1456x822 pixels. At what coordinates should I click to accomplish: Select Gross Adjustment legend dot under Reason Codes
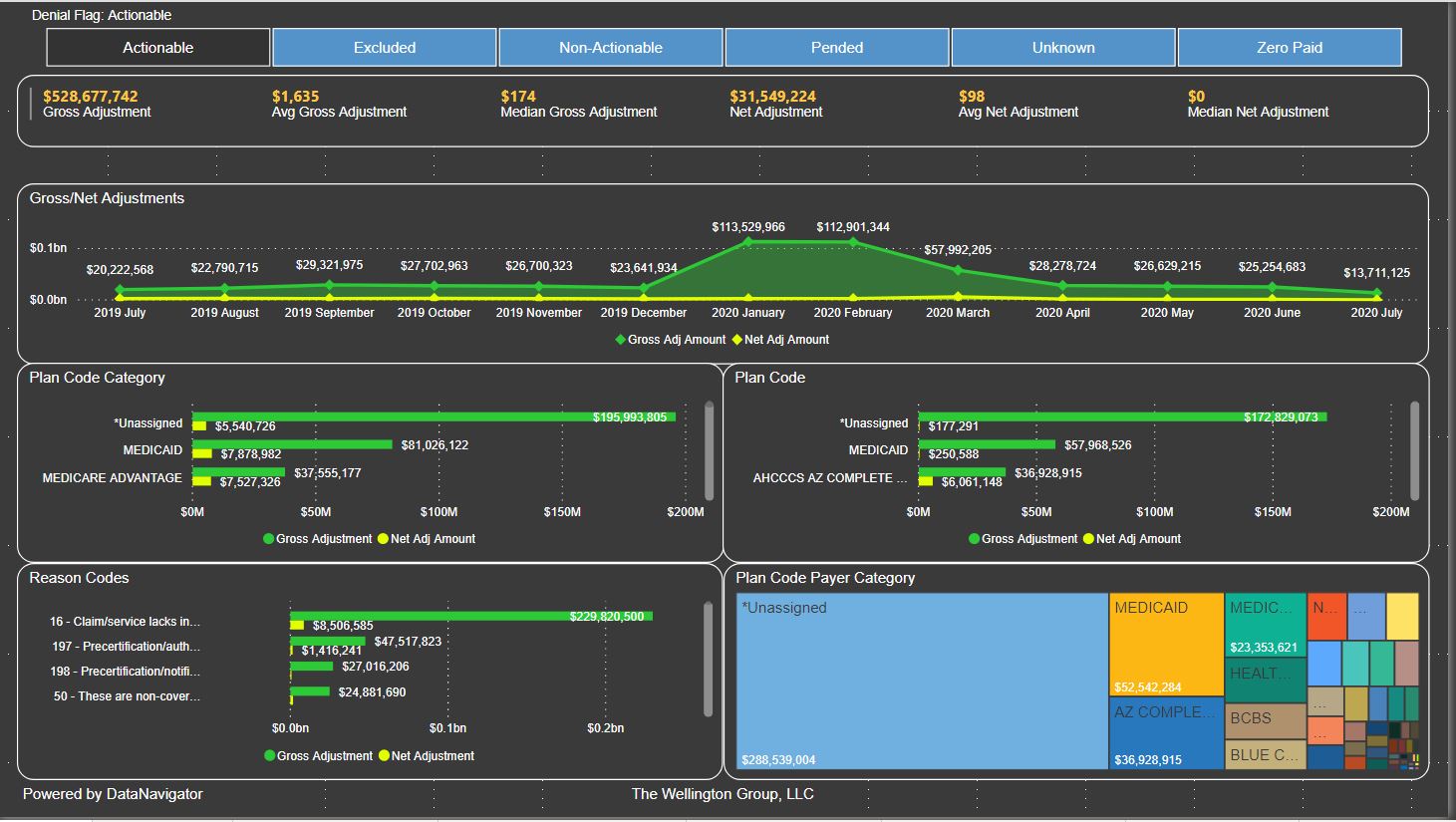pos(270,756)
